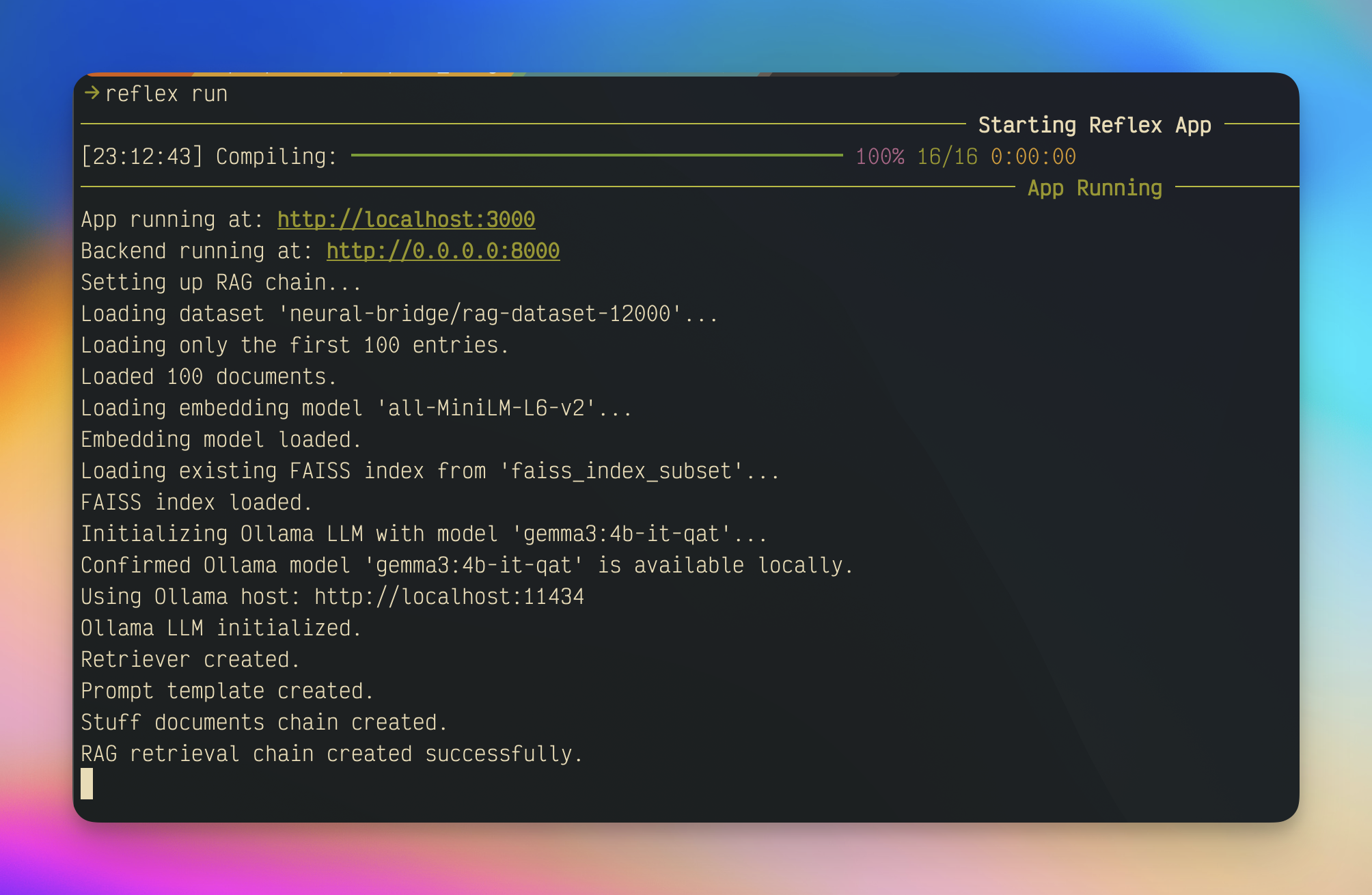Click the 'reflex run' command text
This screenshot has width=1372, height=895.
(166, 94)
